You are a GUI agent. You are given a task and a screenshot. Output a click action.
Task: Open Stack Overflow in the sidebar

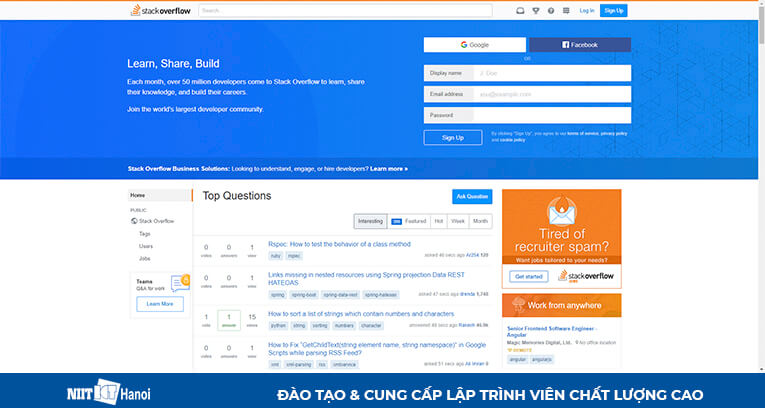[x=157, y=221]
